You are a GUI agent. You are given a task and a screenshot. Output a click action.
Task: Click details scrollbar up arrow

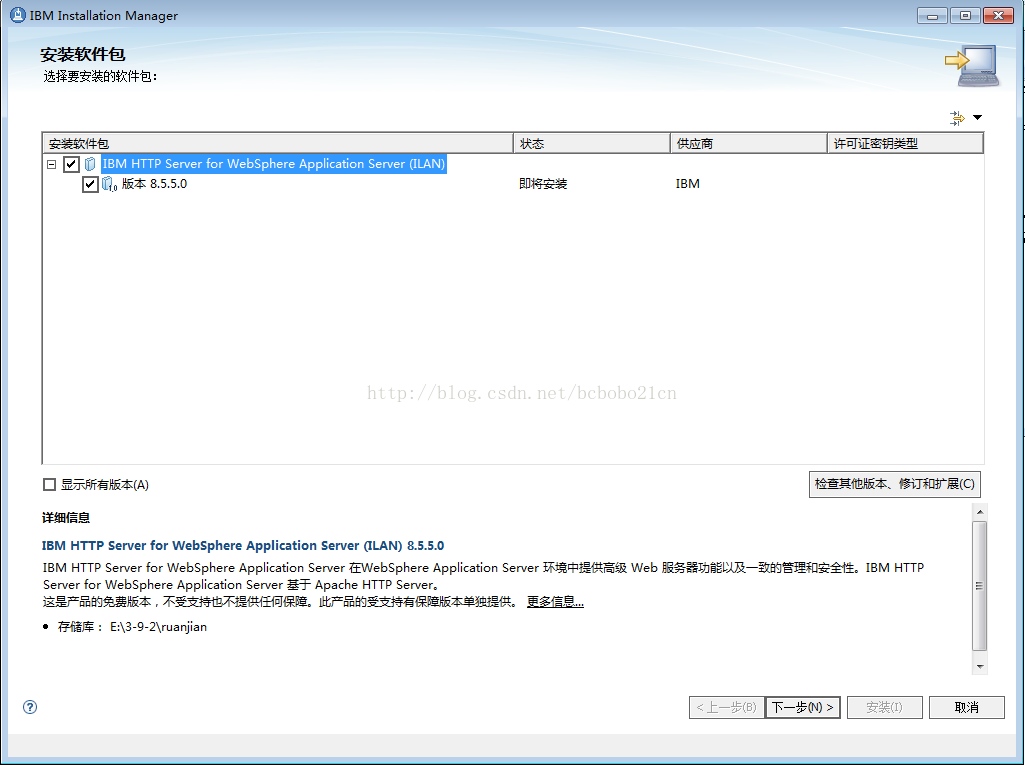click(x=979, y=511)
